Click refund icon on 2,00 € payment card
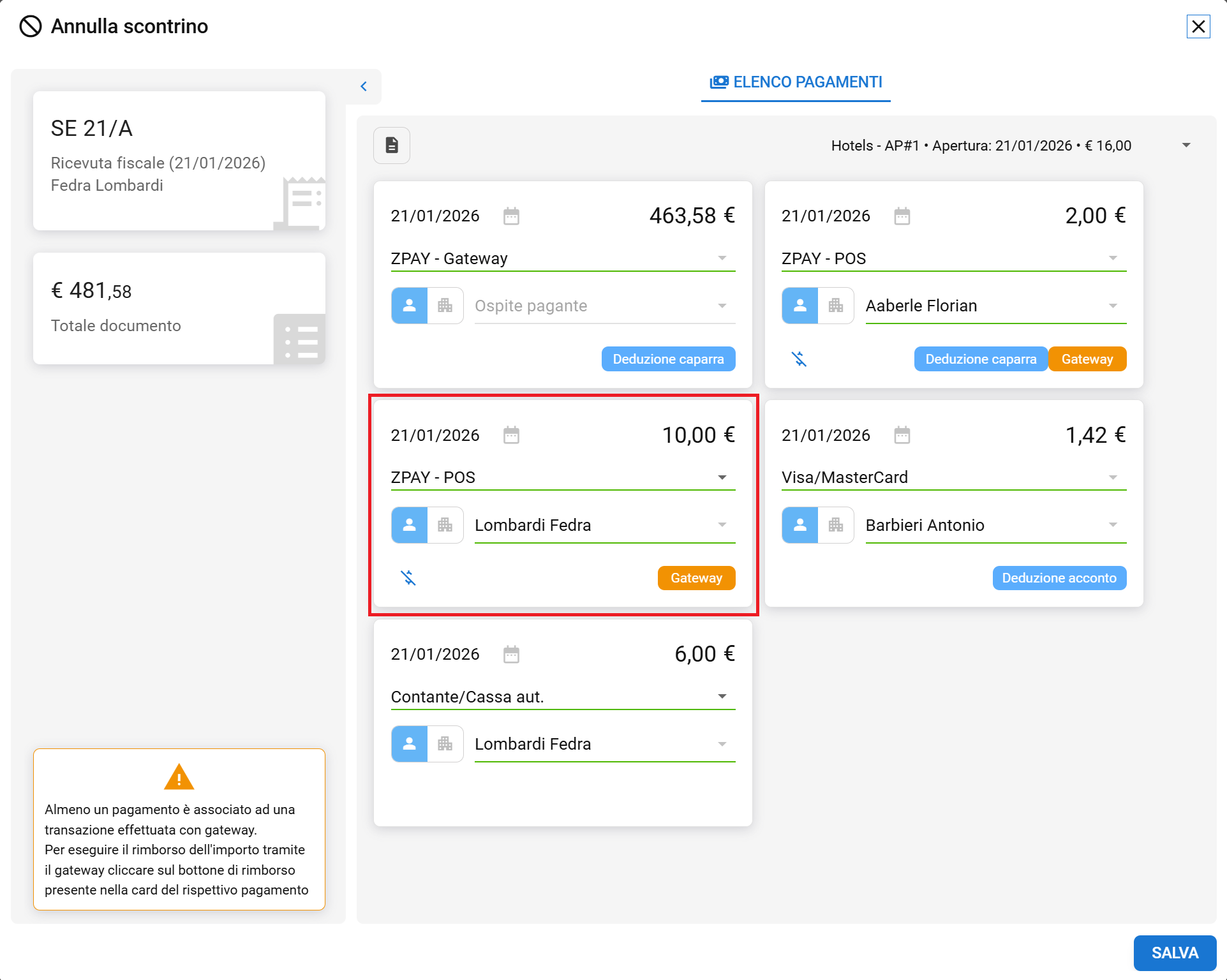 pos(799,359)
